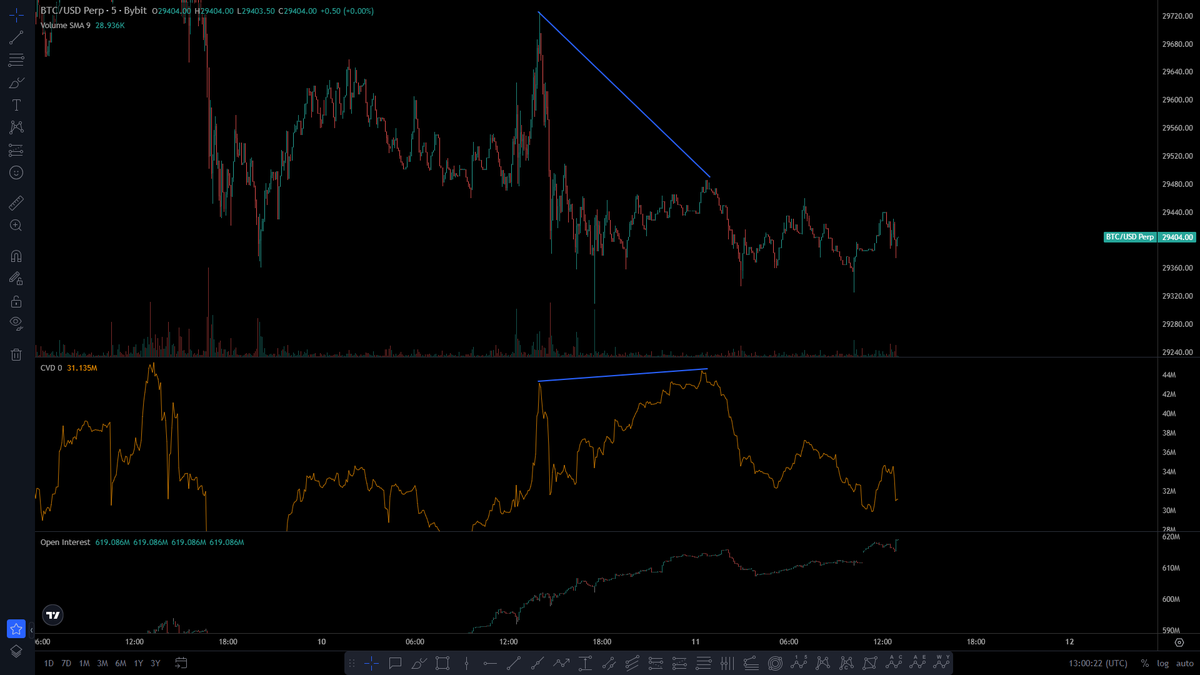Select the brush drawing tool in left sidebar

pyautogui.click(x=16, y=82)
